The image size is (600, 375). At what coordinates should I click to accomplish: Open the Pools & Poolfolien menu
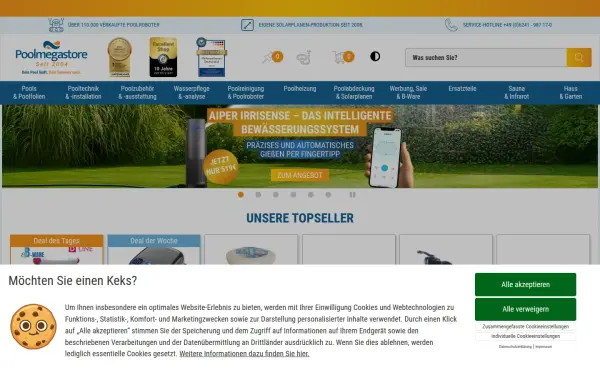click(x=29, y=93)
